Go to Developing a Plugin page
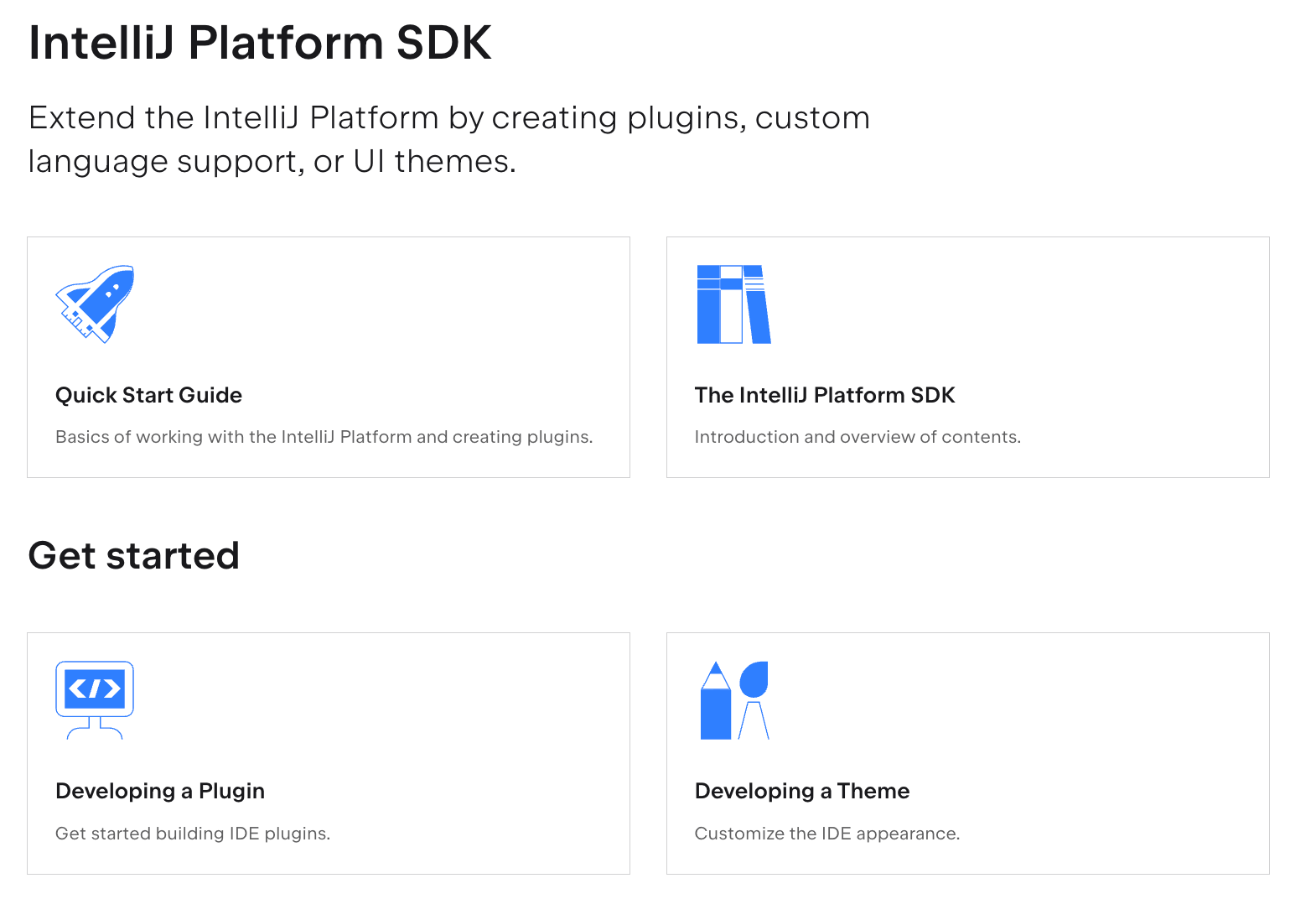1316x899 pixels. (x=160, y=791)
